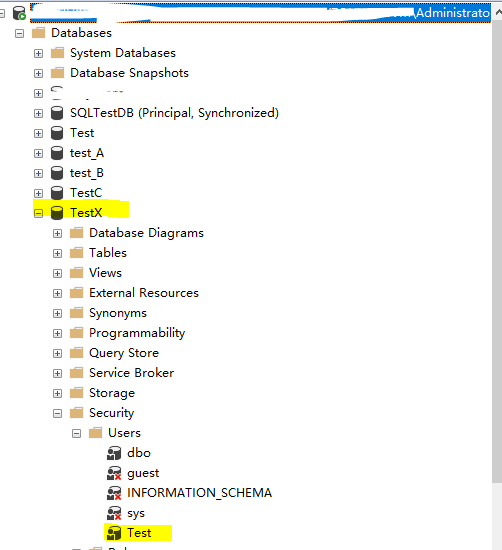Click the server connection icon at top
Screen dimensions: 502x550
19,13
